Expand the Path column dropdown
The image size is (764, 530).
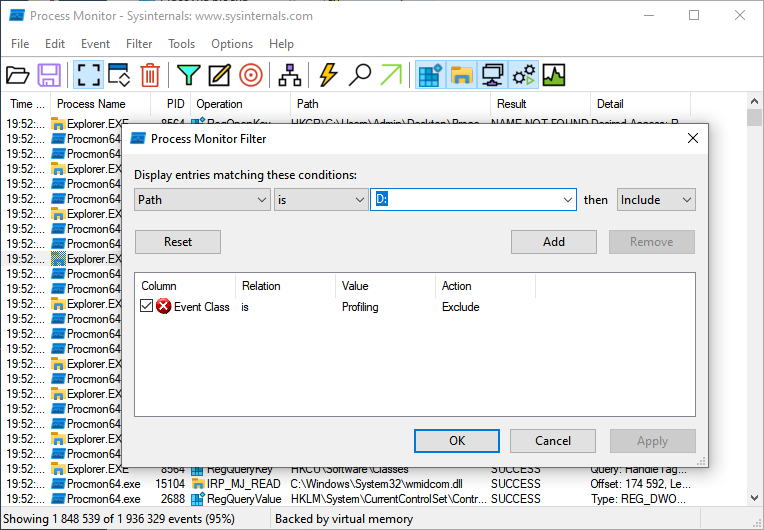tap(202, 200)
